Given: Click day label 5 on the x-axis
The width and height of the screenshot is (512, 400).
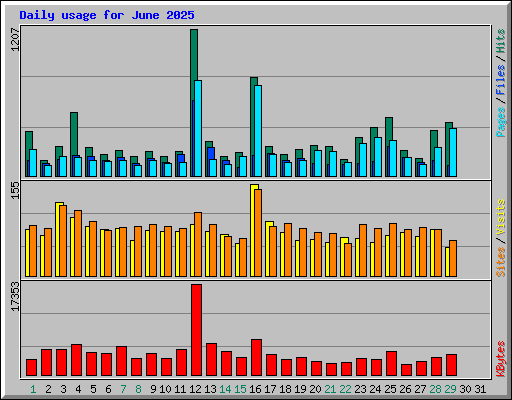Looking at the screenshot, I should tap(93, 389).
